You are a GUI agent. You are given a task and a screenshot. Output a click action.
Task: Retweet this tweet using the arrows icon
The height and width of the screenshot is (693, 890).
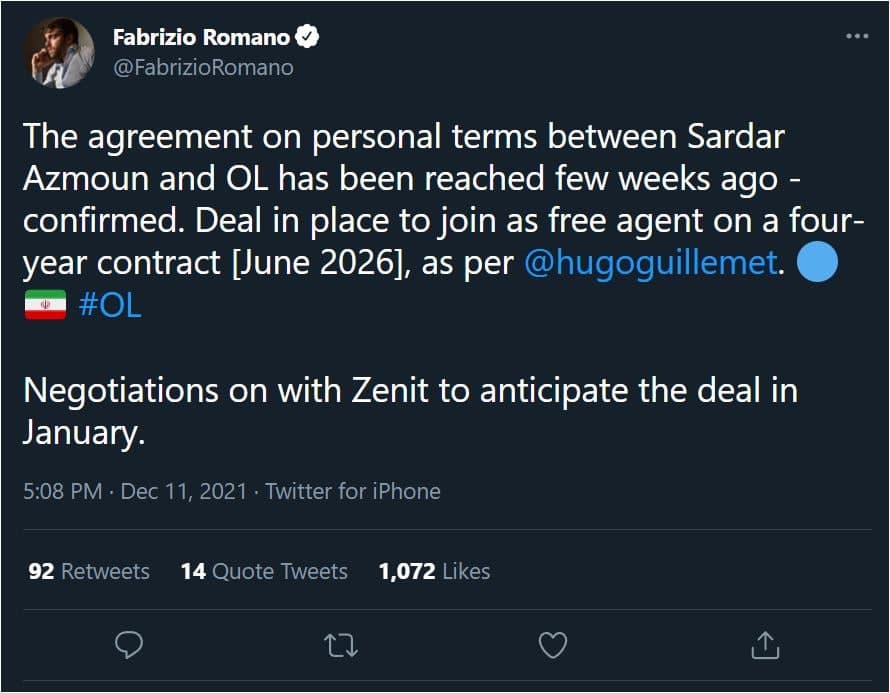tap(341, 645)
